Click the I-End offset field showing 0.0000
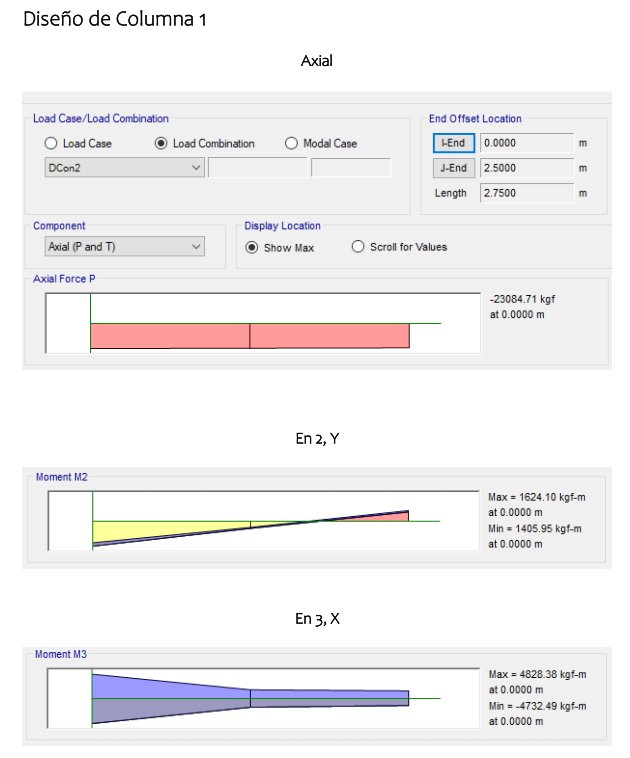 [x=526, y=143]
